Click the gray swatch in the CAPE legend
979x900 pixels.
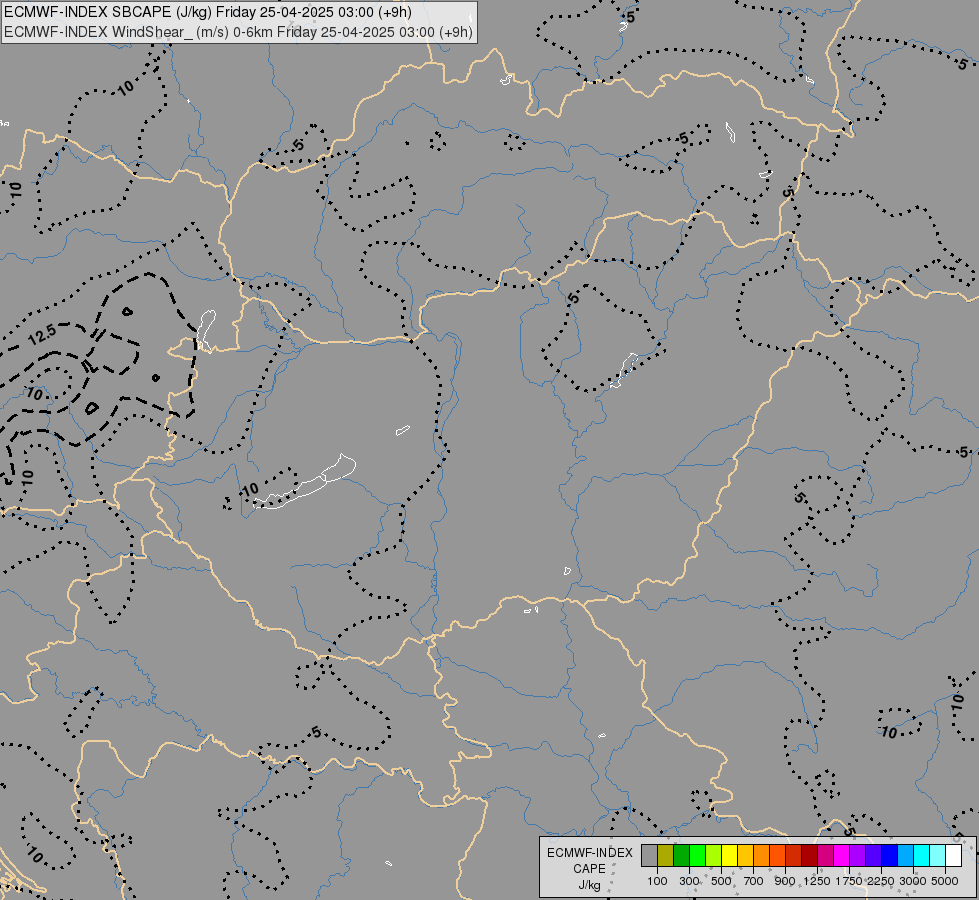tap(649, 856)
